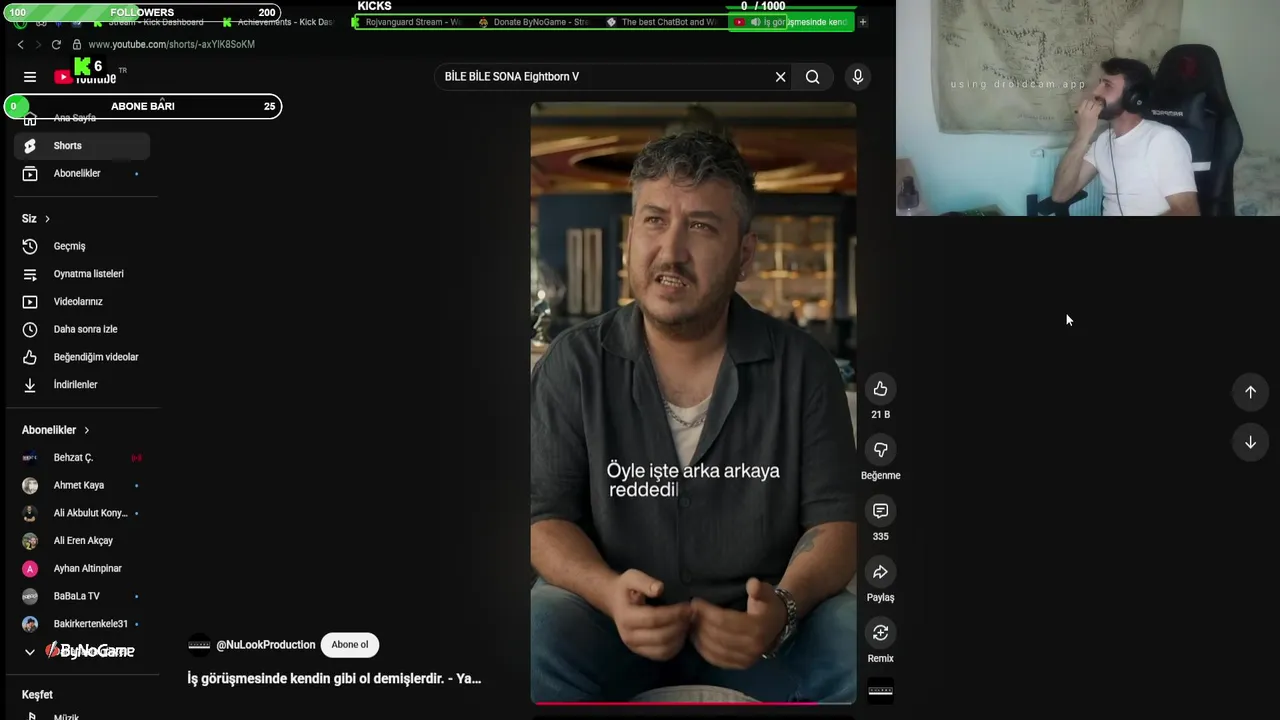Clear the search box with X
The height and width of the screenshot is (720, 1280).
pos(781,77)
